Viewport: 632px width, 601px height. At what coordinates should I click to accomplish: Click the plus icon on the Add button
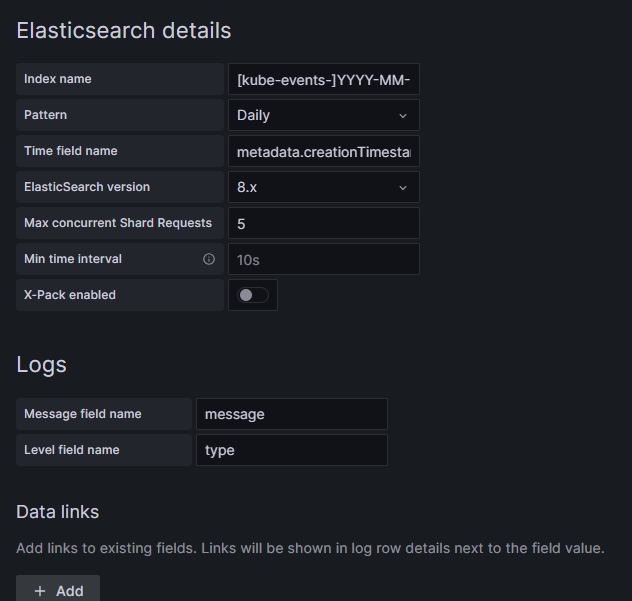coord(40,591)
